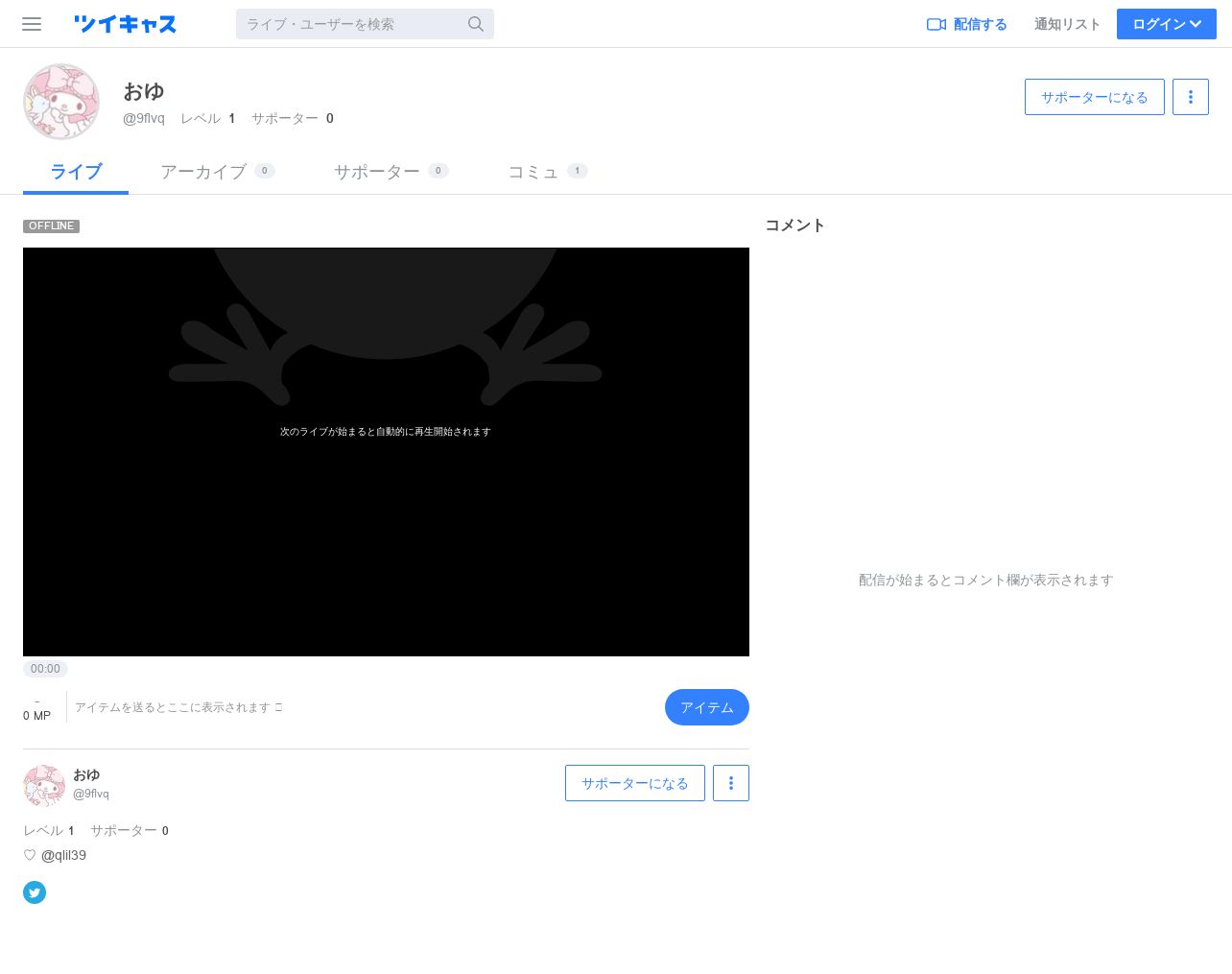Click header @9flvq handle
Image resolution: width=1232 pixels, height=974 pixels.
point(144,118)
